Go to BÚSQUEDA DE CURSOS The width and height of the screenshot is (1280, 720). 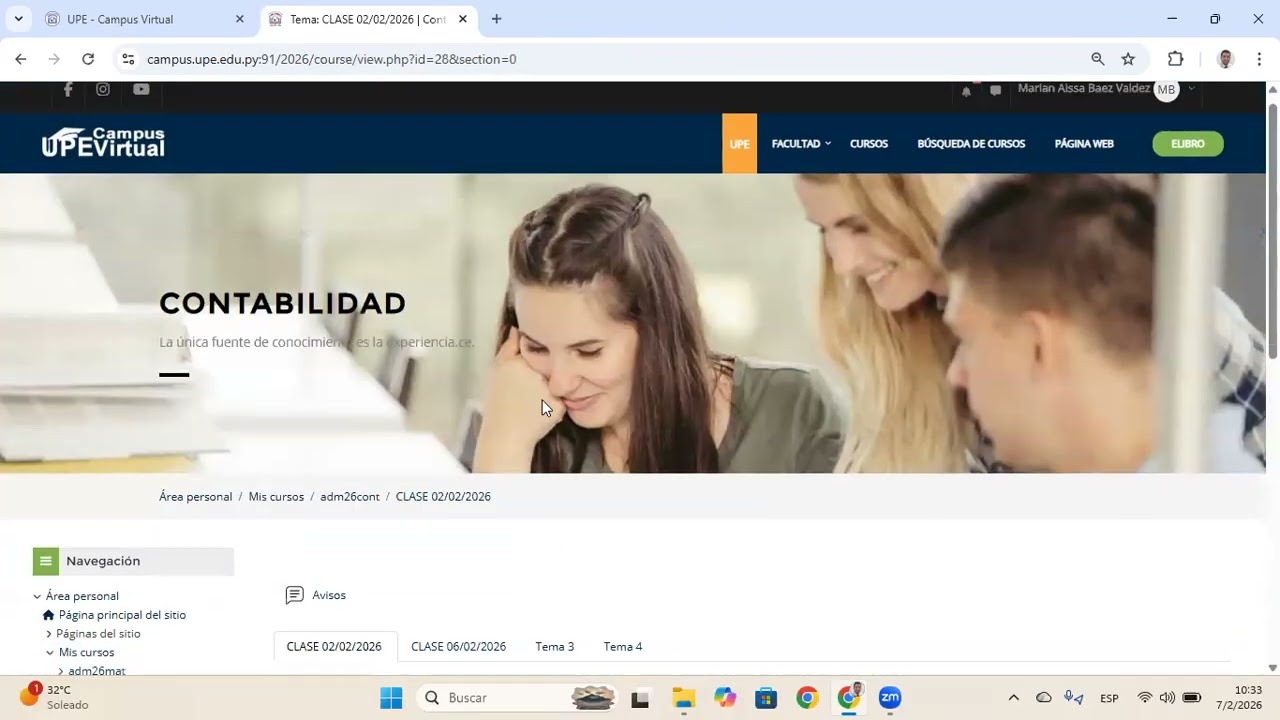point(971,144)
